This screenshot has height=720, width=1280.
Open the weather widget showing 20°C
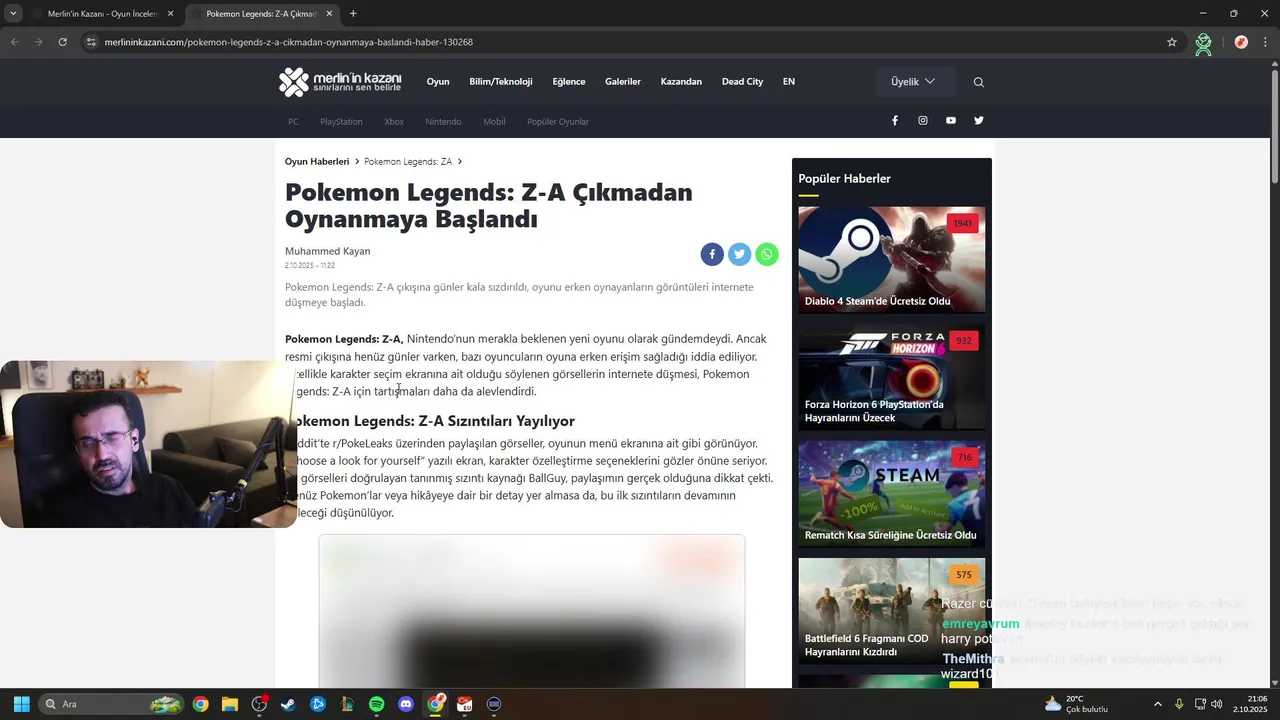click(x=1076, y=704)
